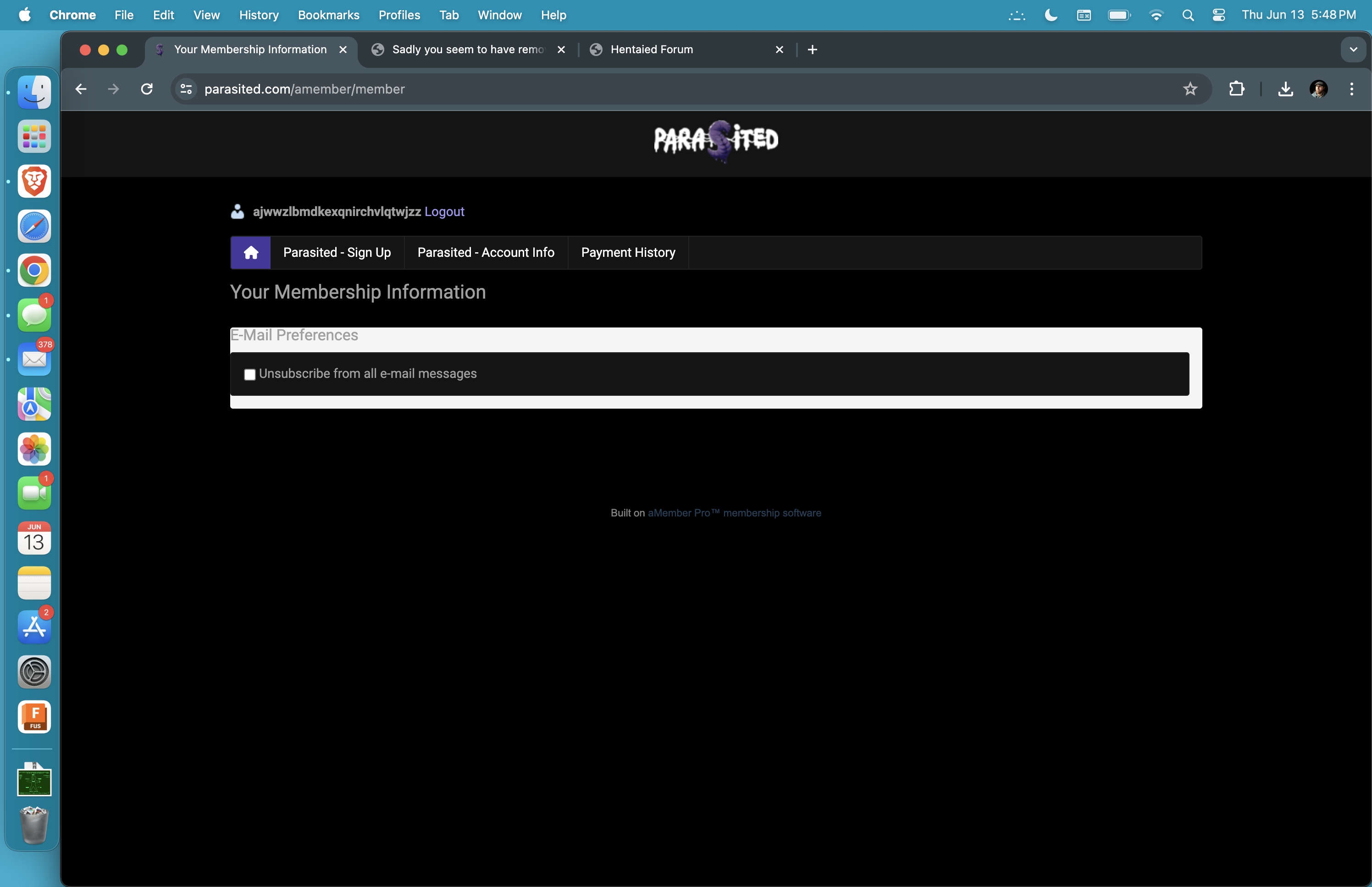This screenshot has width=1372, height=887.
Task: Click the home icon in navigation bar
Action: [x=250, y=252]
